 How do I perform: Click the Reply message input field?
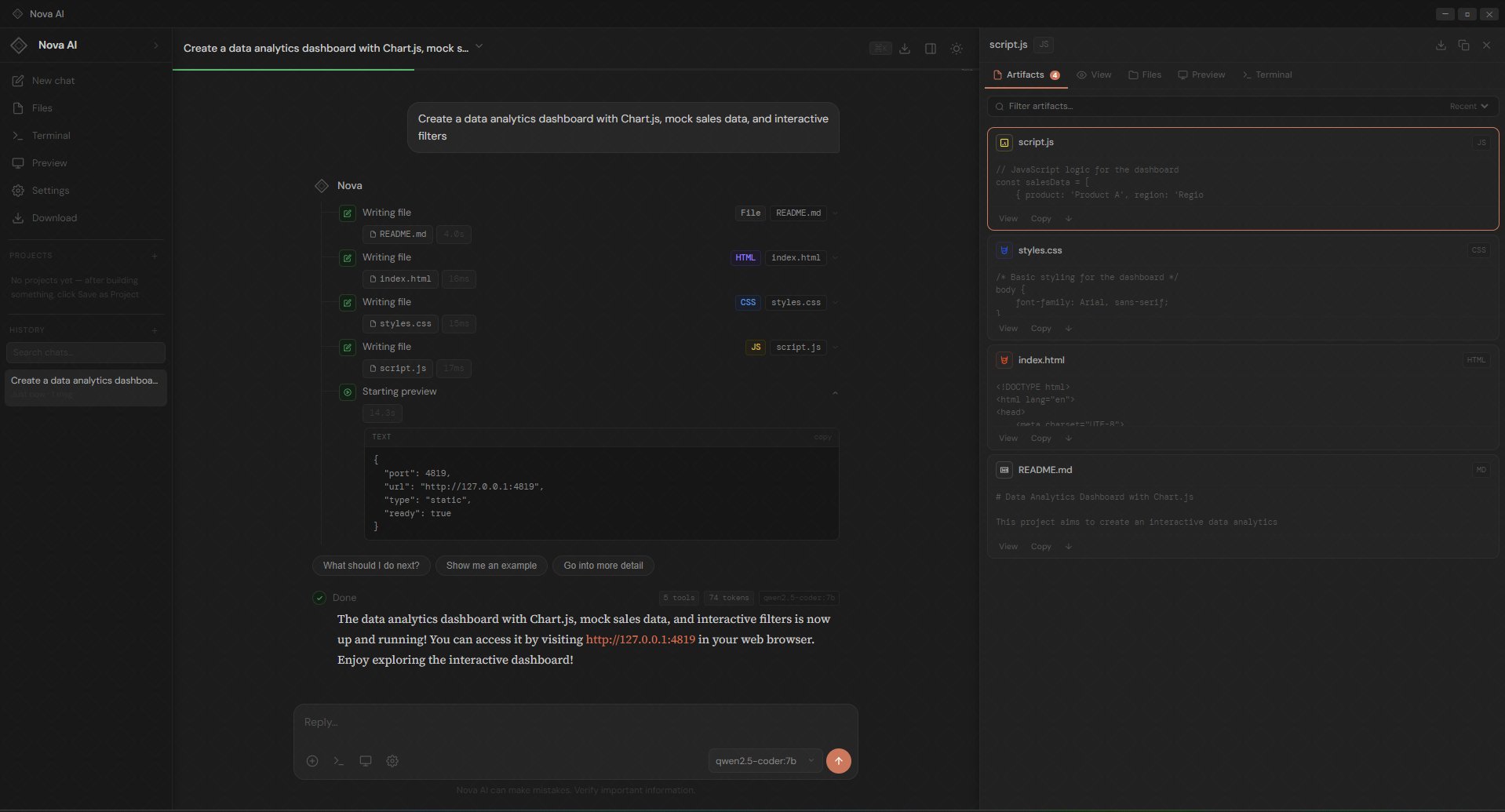click(575, 723)
